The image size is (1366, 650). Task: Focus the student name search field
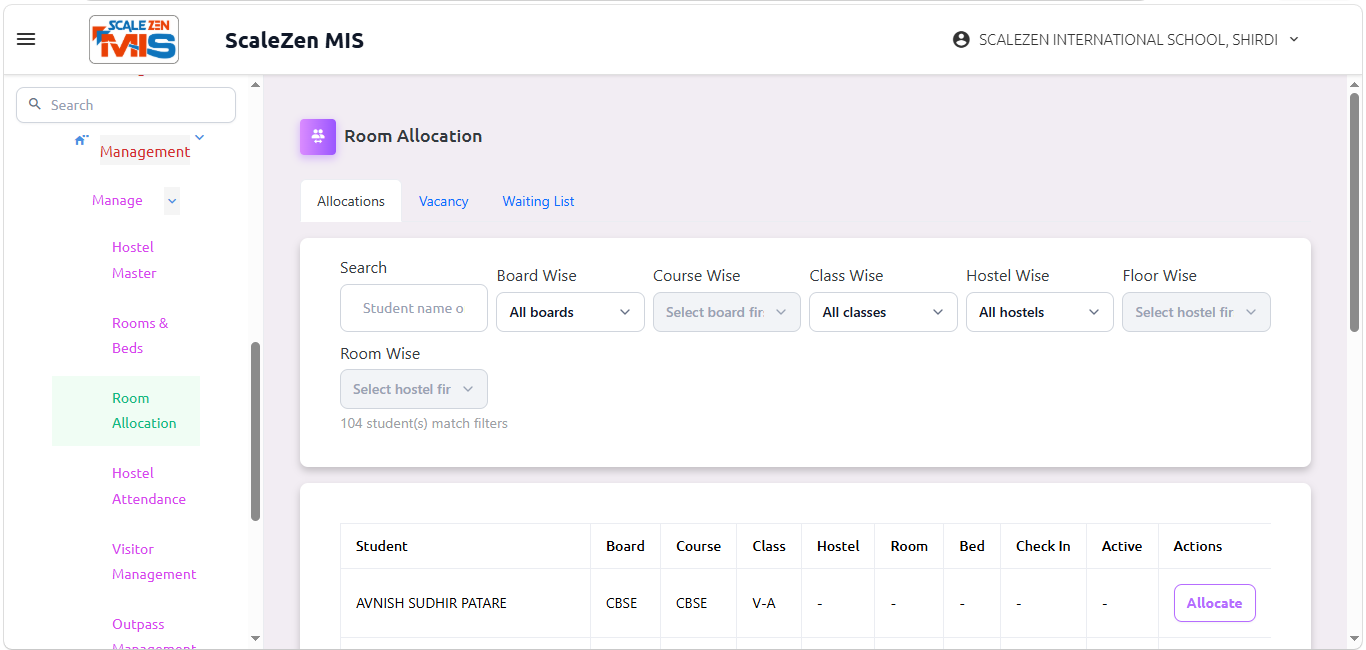[x=414, y=308]
